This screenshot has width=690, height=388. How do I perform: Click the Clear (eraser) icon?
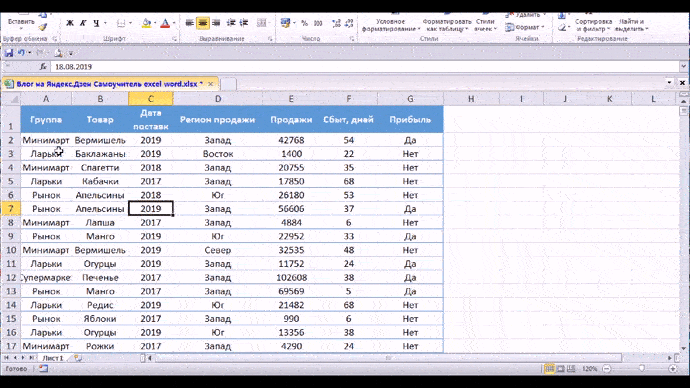562,28
